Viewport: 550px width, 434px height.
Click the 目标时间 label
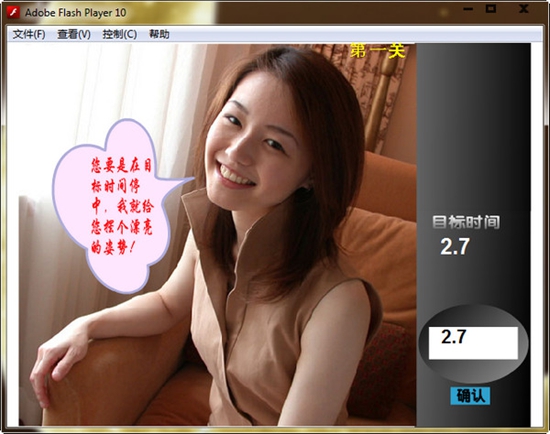tap(466, 222)
